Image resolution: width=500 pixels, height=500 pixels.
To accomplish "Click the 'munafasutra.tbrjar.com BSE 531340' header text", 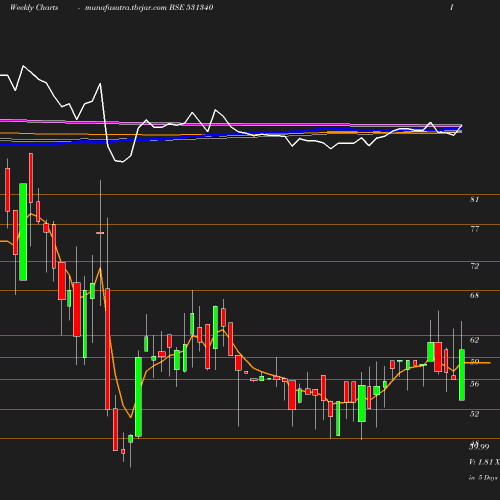I will 149,7.
